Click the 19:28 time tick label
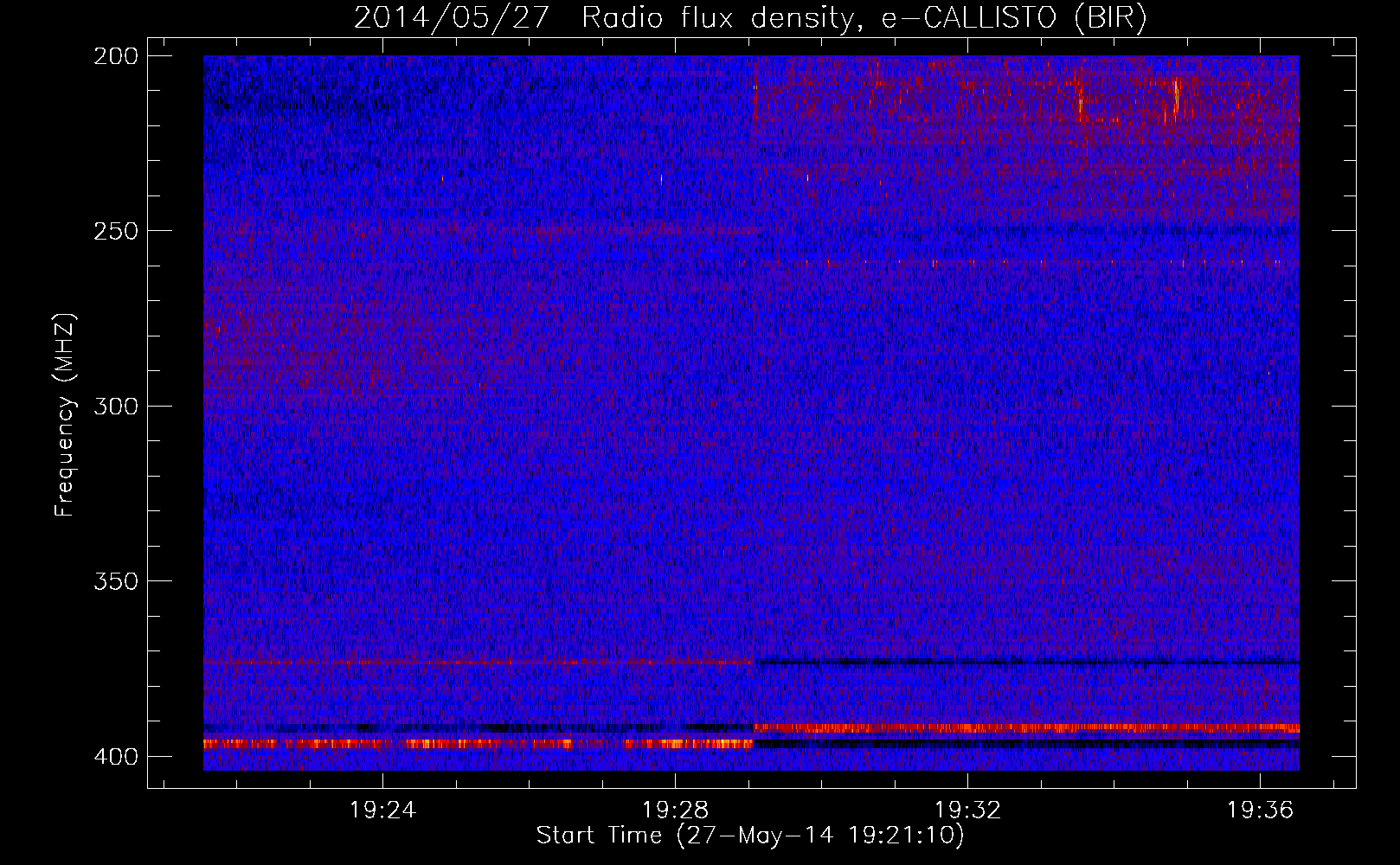The width and height of the screenshot is (1400, 865). click(675, 811)
